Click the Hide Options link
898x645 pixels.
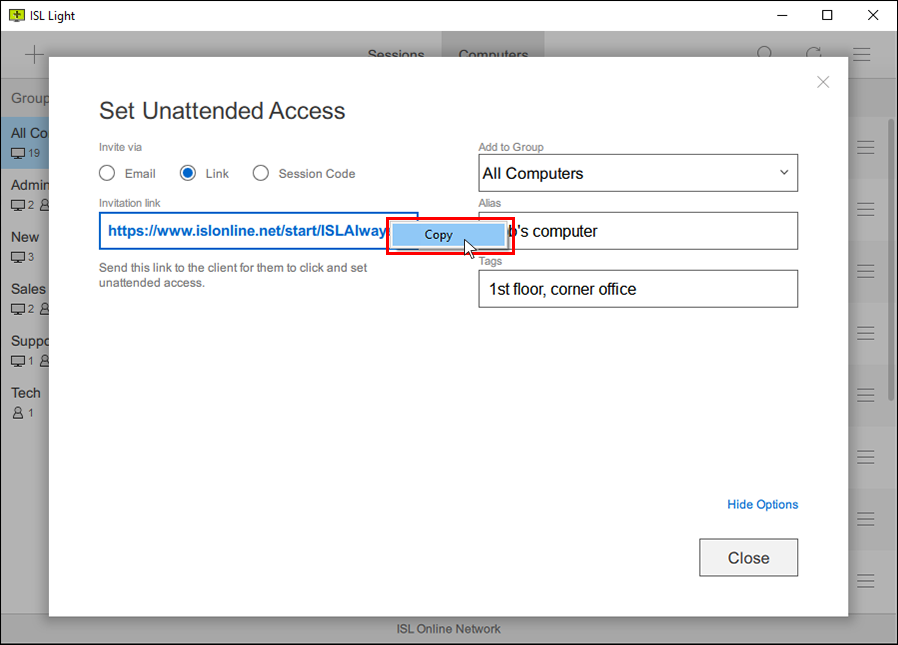(x=763, y=504)
